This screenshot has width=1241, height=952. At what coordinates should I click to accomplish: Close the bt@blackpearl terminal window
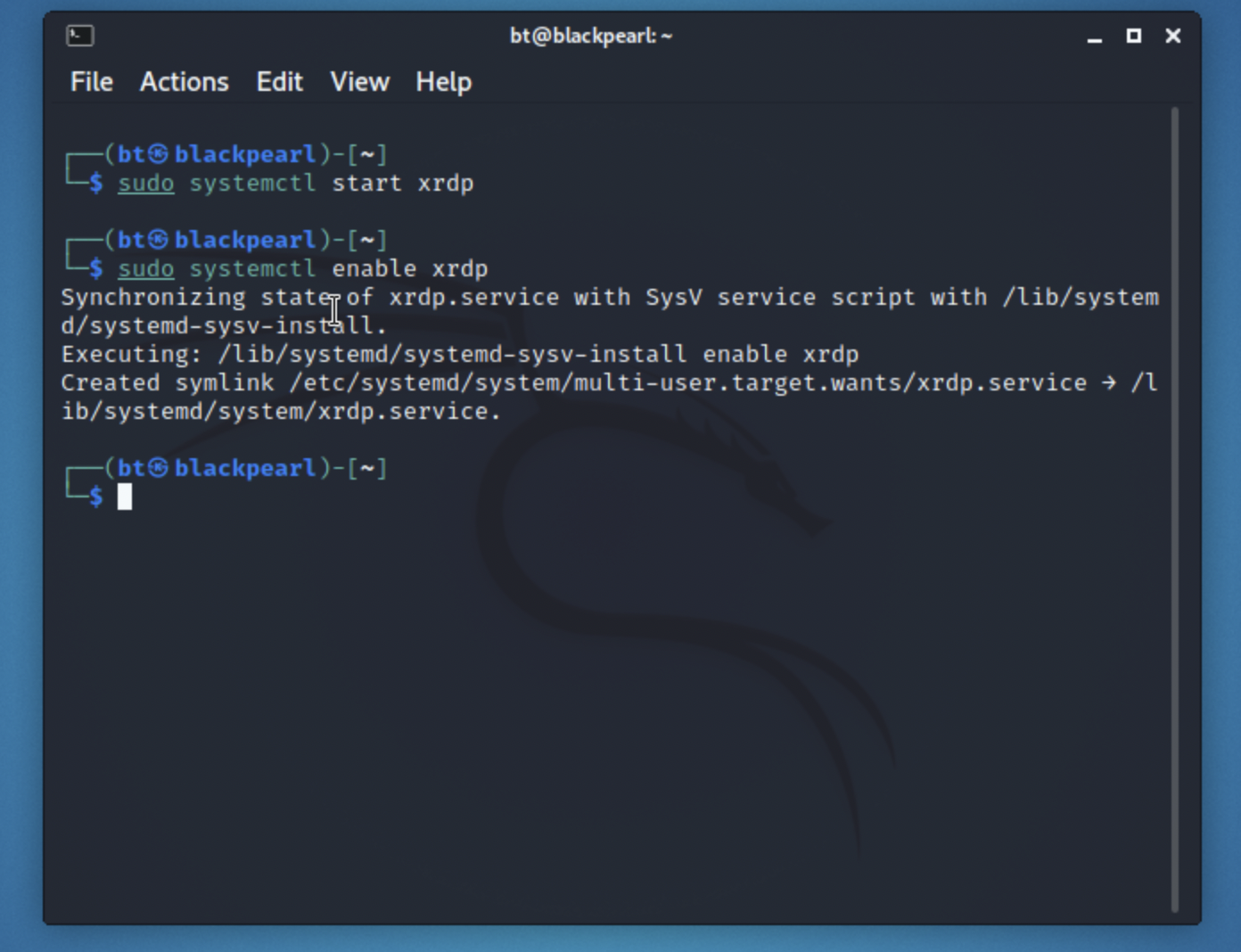click(x=1173, y=36)
